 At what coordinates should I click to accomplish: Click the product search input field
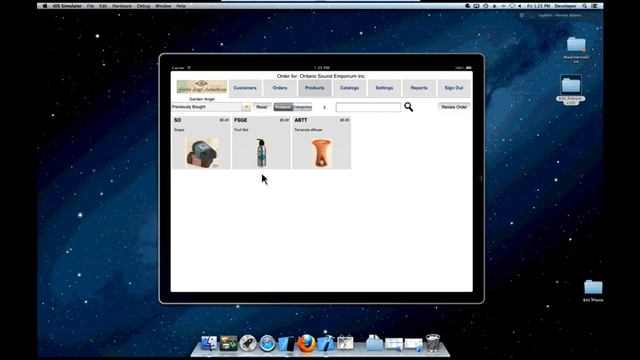point(368,107)
